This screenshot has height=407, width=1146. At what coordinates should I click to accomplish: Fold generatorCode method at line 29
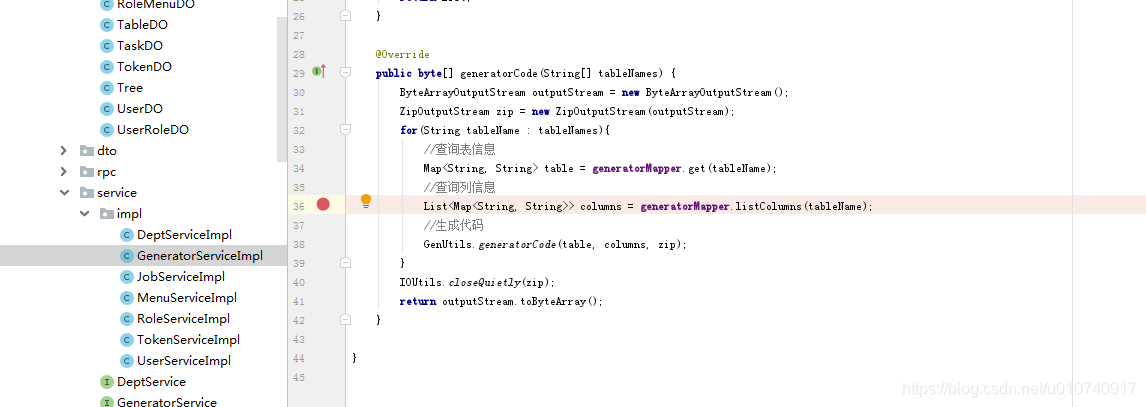[x=346, y=72]
